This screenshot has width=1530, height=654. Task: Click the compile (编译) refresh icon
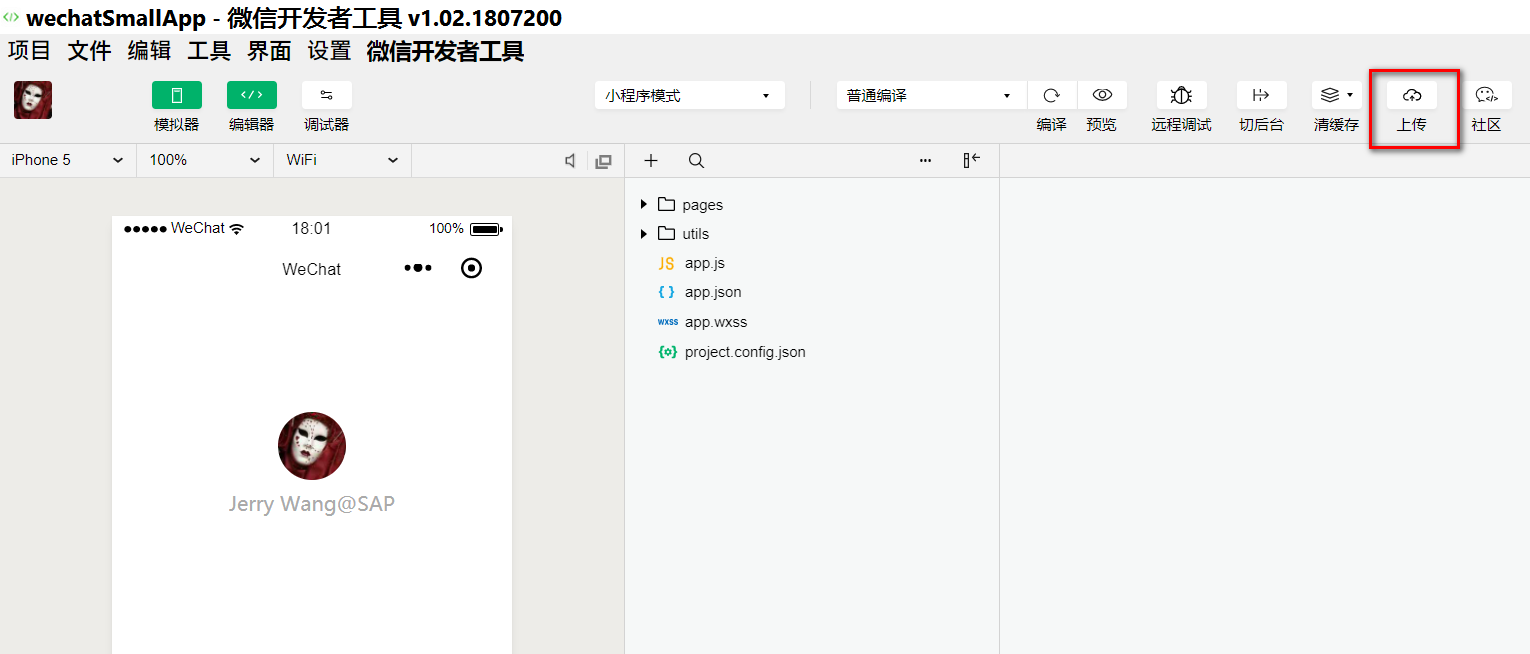click(x=1052, y=95)
